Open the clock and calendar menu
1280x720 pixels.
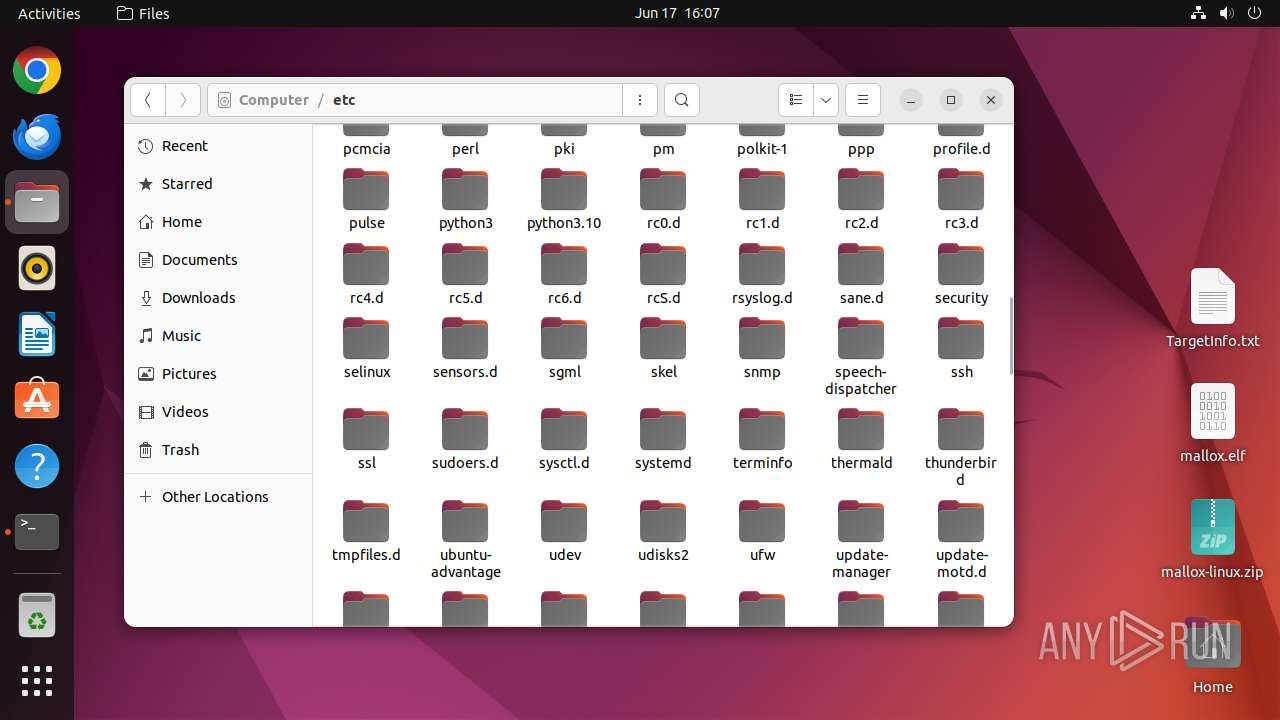677,13
